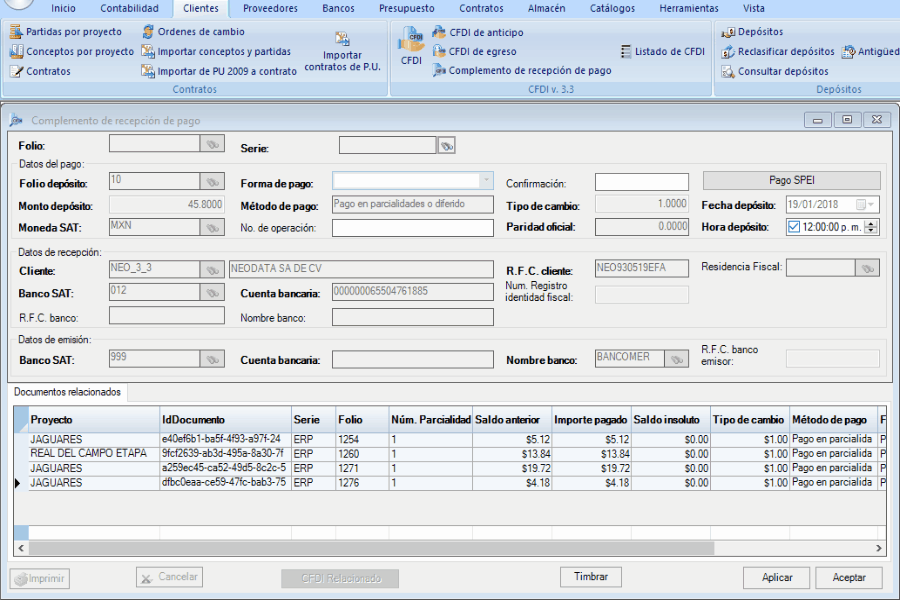
Task: Toggle the Hora depósito checkbox
Action: tap(794, 227)
